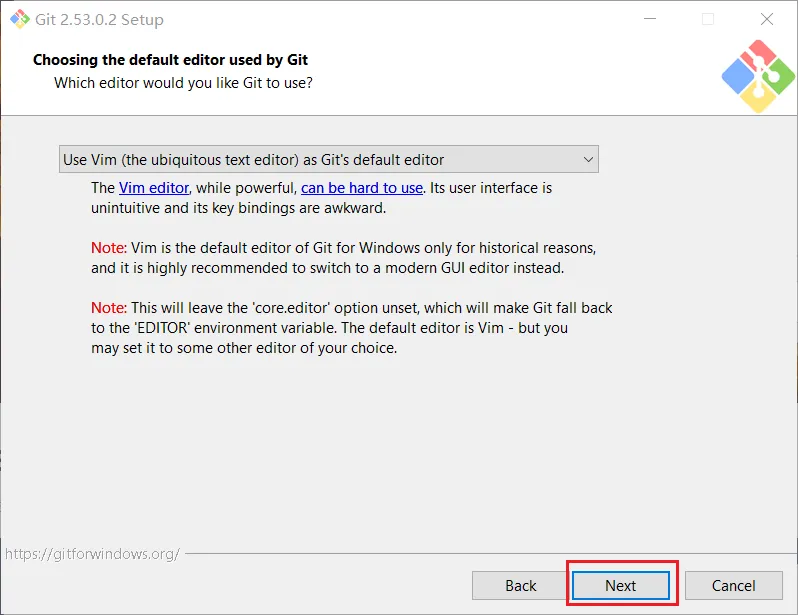This screenshot has width=798, height=615.
Task: Follow the 'can be hard to use' link
Action: click(x=362, y=188)
